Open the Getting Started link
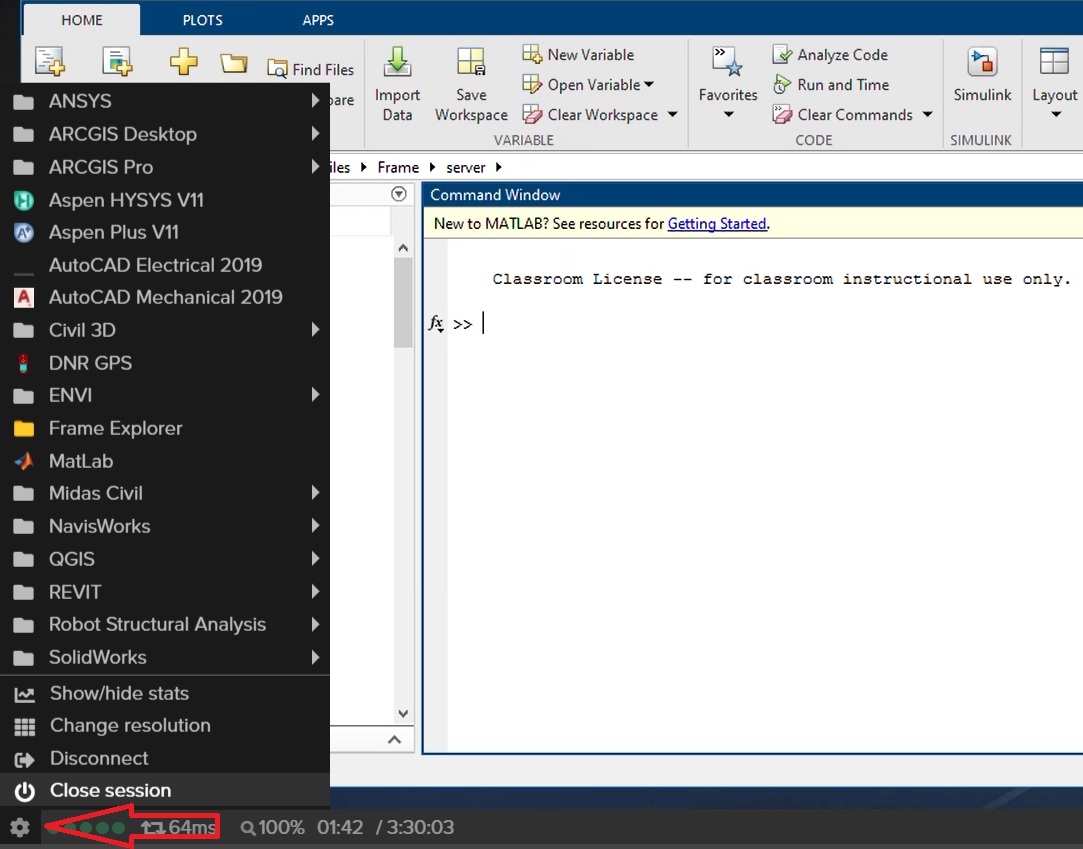Viewport: 1083px width, 849px height. click(717, 224)
